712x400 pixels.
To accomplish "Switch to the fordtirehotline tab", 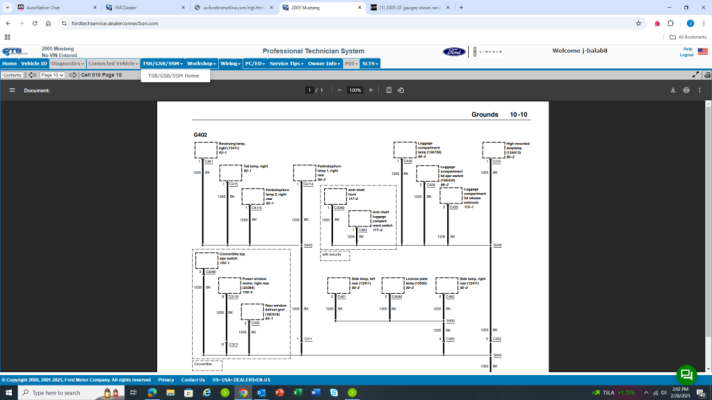I will (233, 8).
